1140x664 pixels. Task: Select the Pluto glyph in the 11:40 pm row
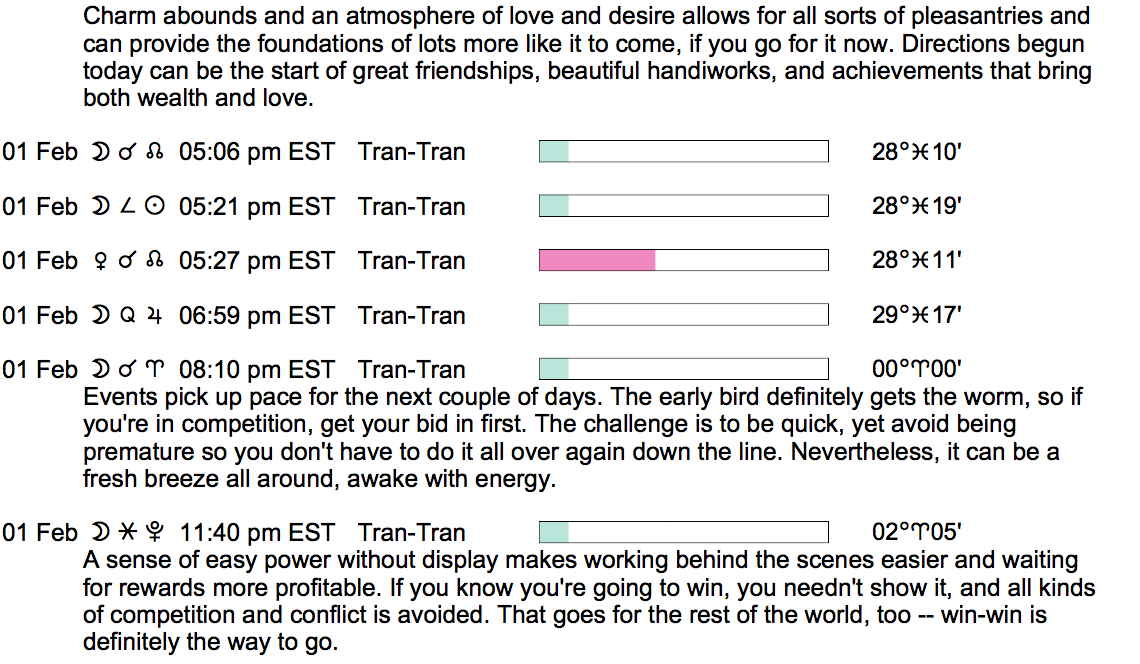[x=156, y=533]
